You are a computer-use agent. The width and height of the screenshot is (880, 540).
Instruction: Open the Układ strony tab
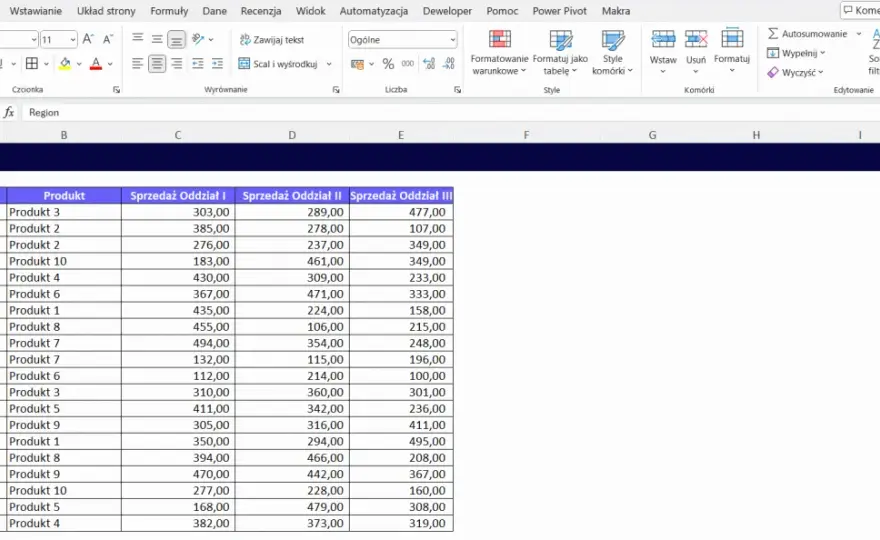106,11
